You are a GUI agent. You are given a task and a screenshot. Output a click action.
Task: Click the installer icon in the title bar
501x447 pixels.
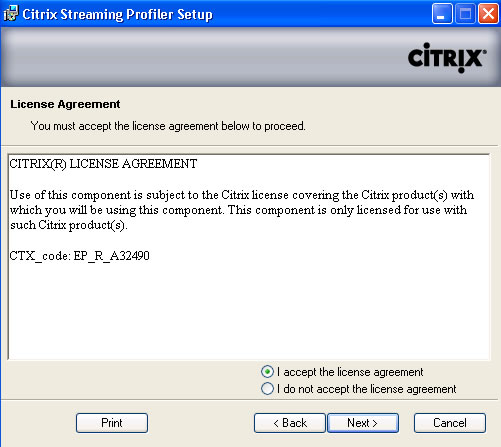coord(11,14)
